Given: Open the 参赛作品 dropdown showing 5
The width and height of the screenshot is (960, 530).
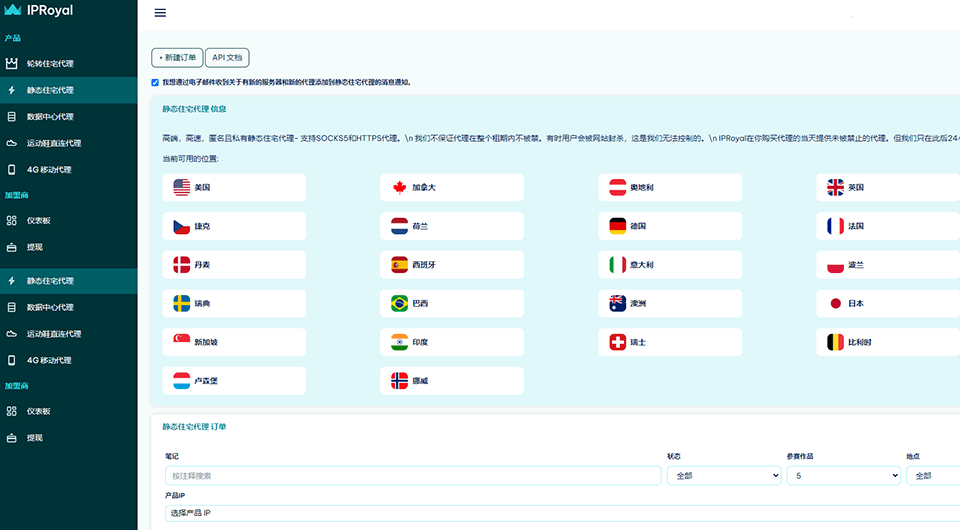Looking at the screenshot, I should click(843, 476).
